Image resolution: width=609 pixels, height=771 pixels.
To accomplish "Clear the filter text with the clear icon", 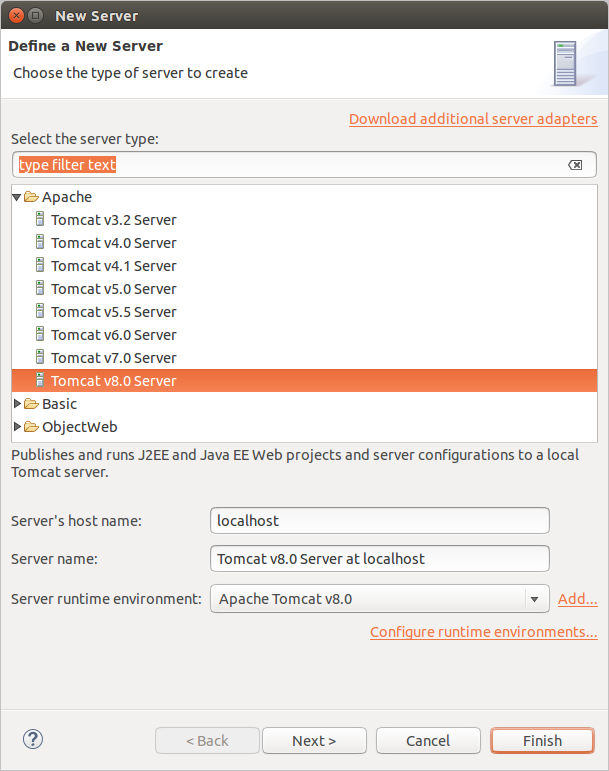I will point(575,165).
